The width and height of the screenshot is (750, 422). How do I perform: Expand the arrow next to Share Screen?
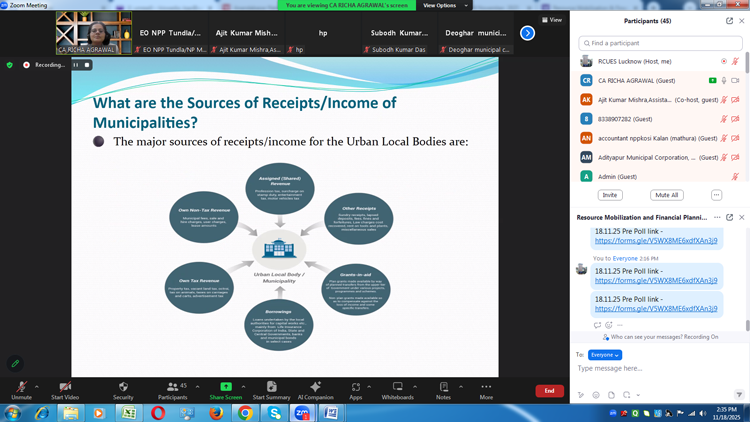(243, 385)
